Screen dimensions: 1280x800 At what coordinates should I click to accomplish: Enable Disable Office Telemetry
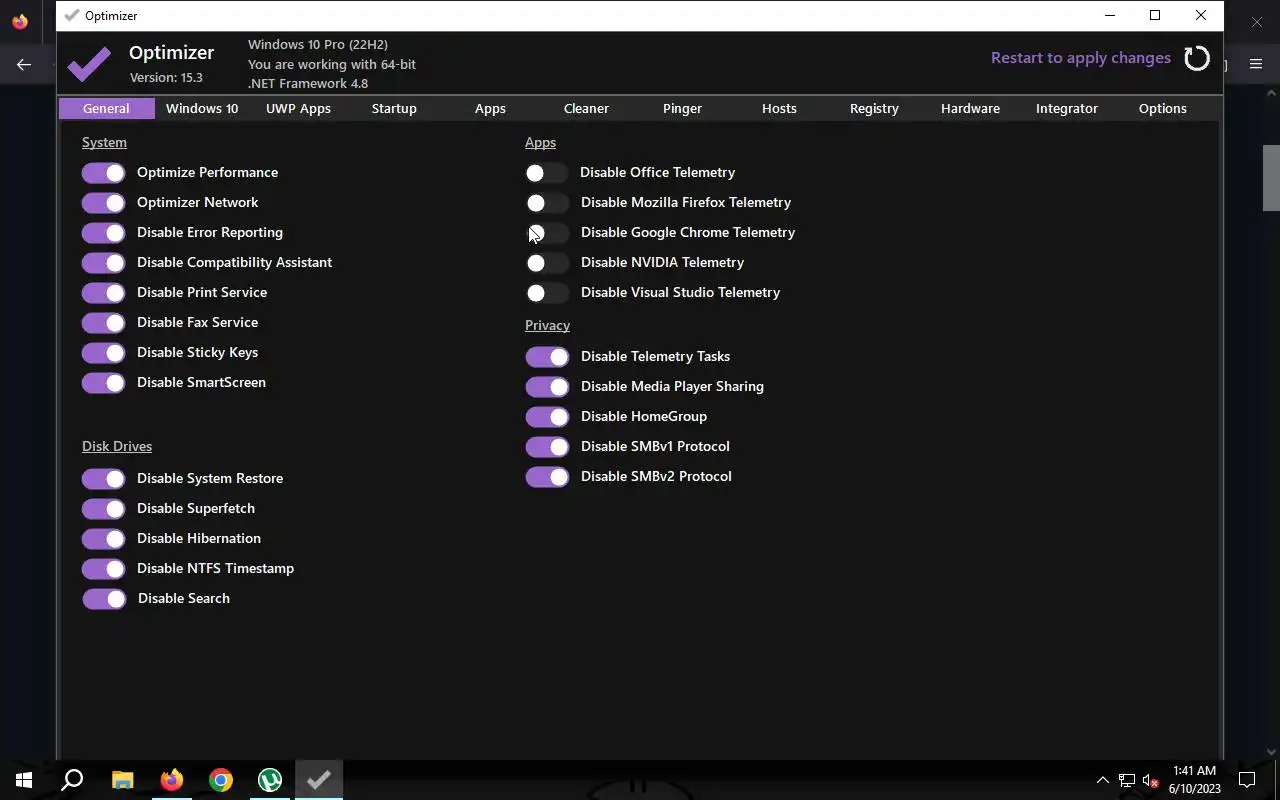pyautogui.click(x=547, y=173)
